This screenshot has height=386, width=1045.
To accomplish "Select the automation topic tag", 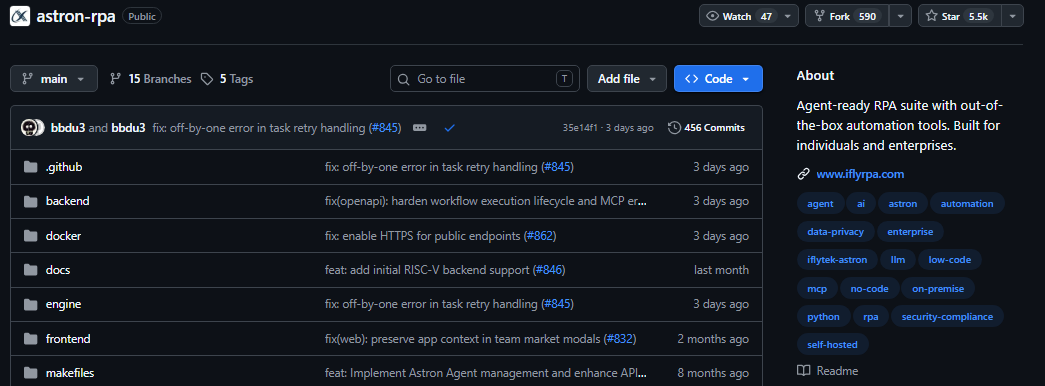I will point(967,203).
